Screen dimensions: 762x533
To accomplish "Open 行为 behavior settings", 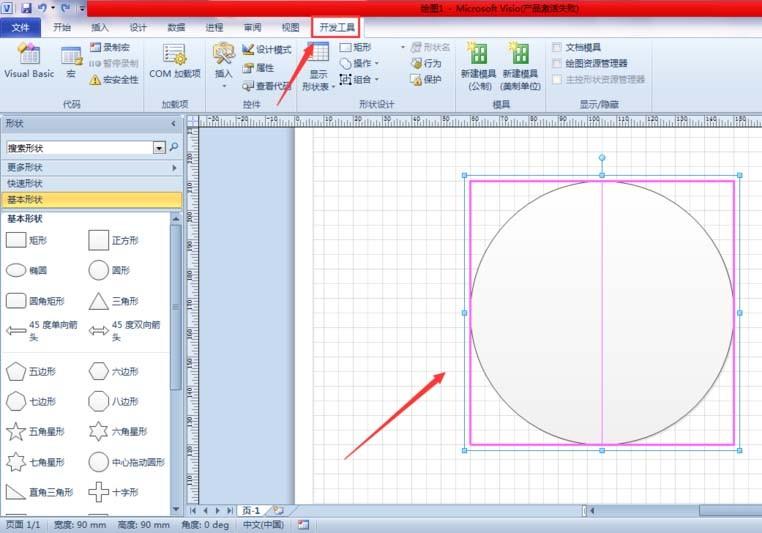I will point(426,63).
